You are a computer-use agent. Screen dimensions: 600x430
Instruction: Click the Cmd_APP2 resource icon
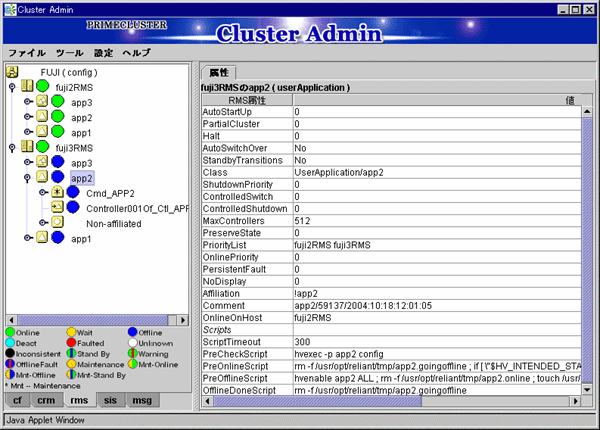pos(57,192)
